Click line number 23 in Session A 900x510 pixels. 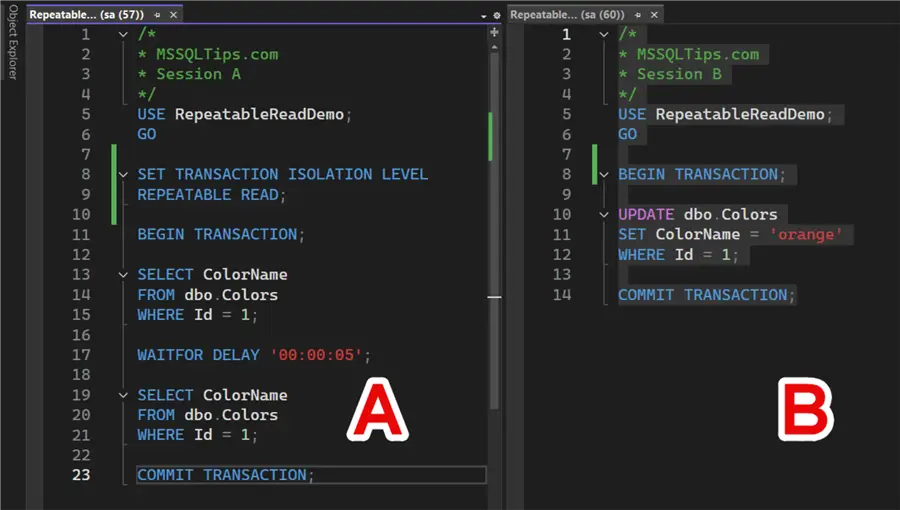tap(81, 475)
